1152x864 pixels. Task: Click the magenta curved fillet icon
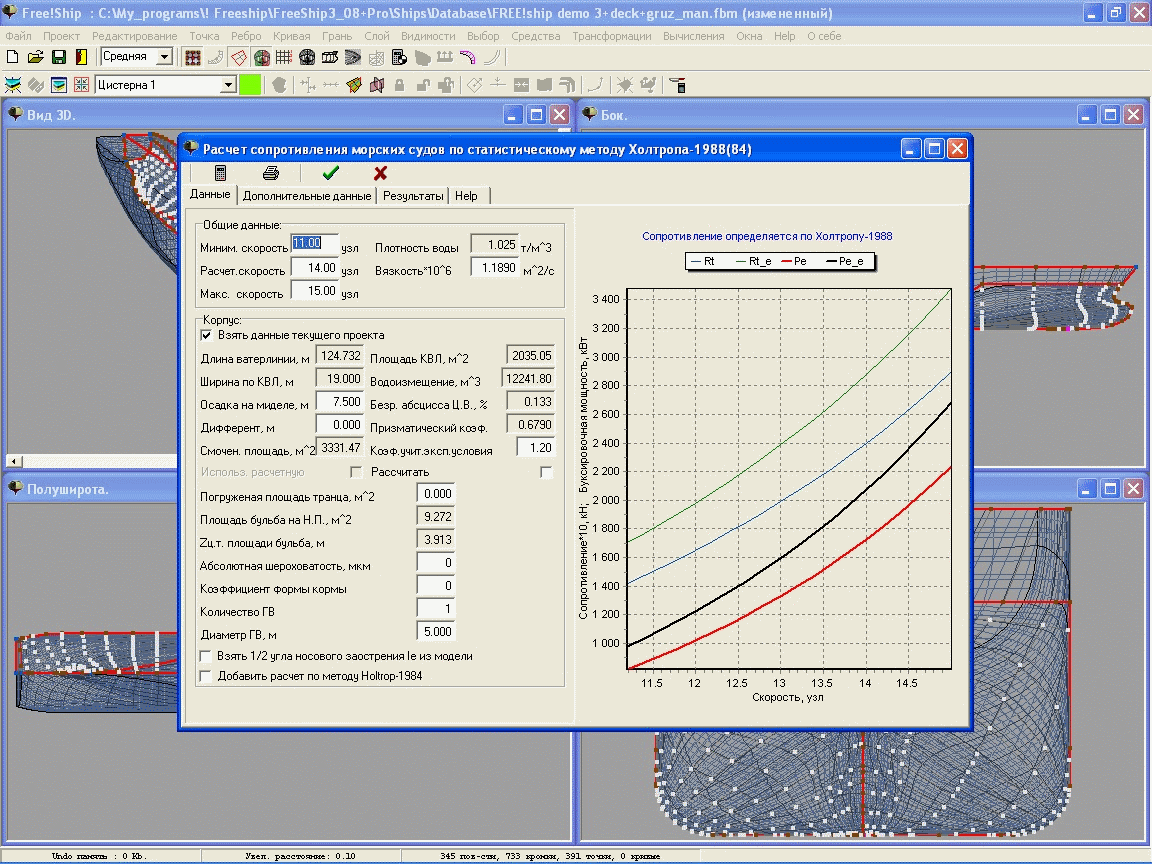point(467,57)
